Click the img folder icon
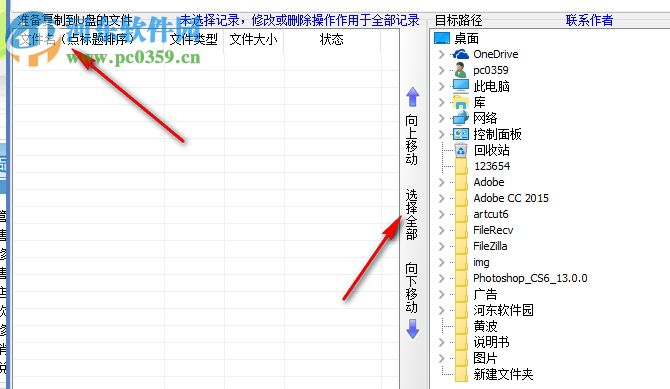The height and width of the screenshot is (389, 670). (x=461, y=262)
